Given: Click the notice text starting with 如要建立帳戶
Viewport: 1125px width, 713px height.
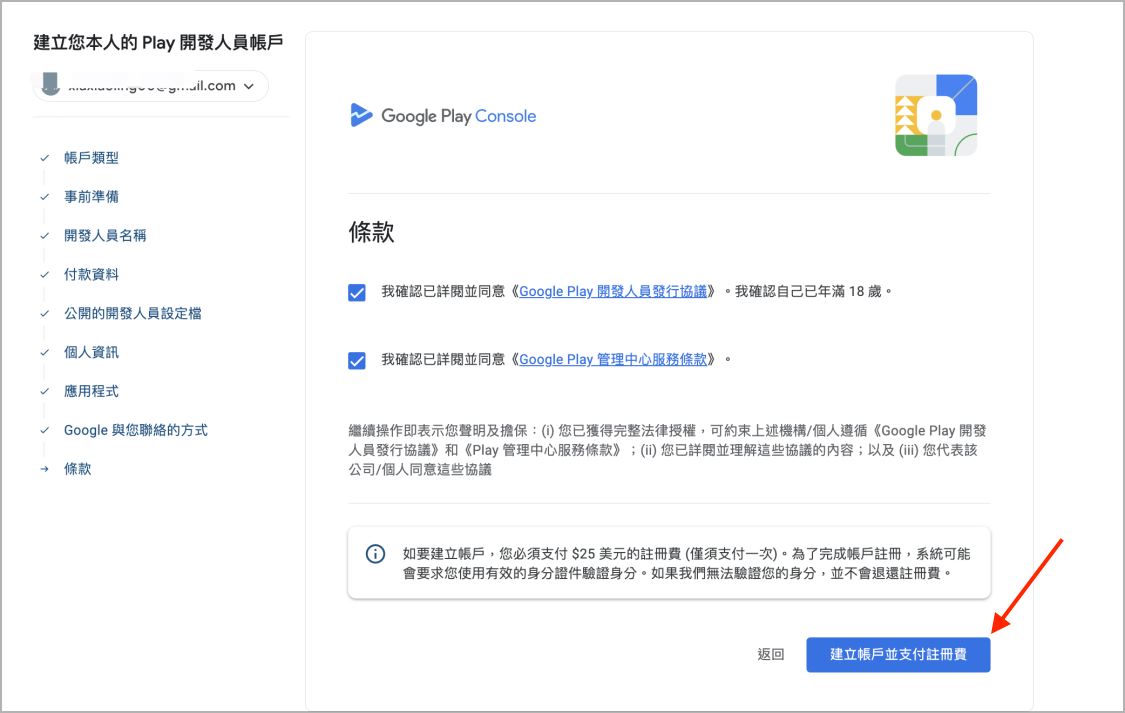Looking at the screenshot, I should point(687,563).
